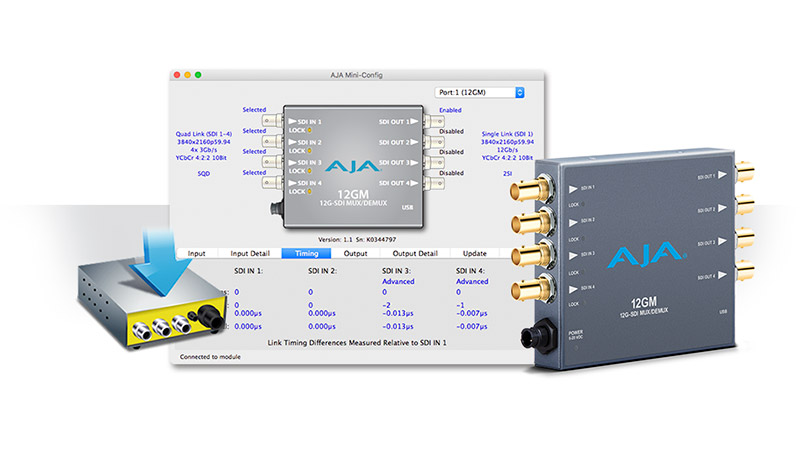Click the 'SQD' label on the left

(204, 173)
